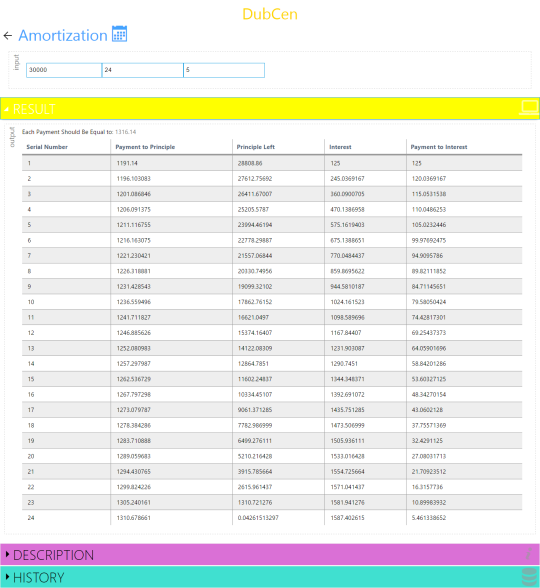The height and width of the screenshot is (588, 540).
Task: Select the Payment to Interest column header
Action: tap(439, 147)
